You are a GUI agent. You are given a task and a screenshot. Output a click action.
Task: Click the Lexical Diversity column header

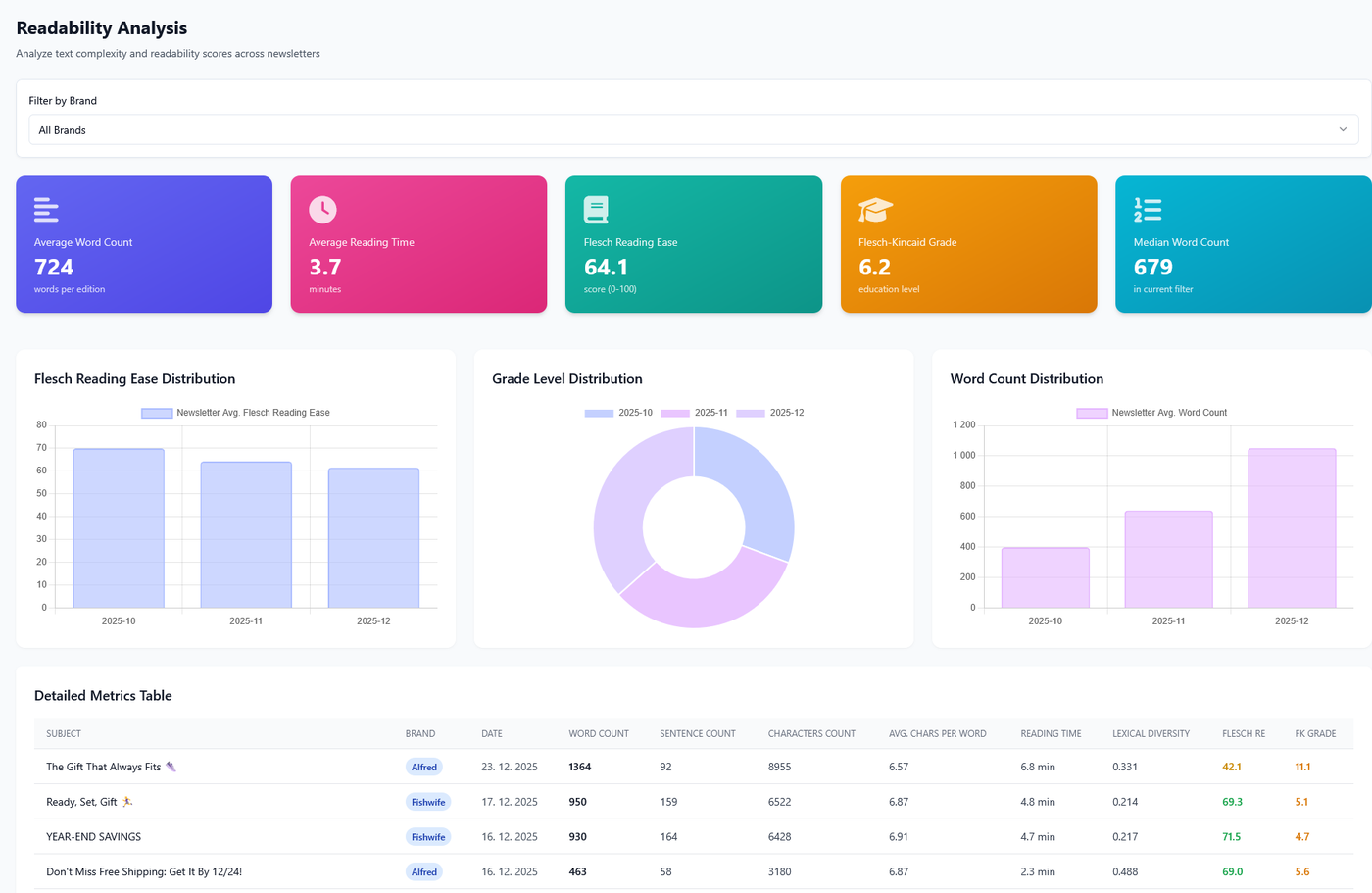[x=1151, y=734]
